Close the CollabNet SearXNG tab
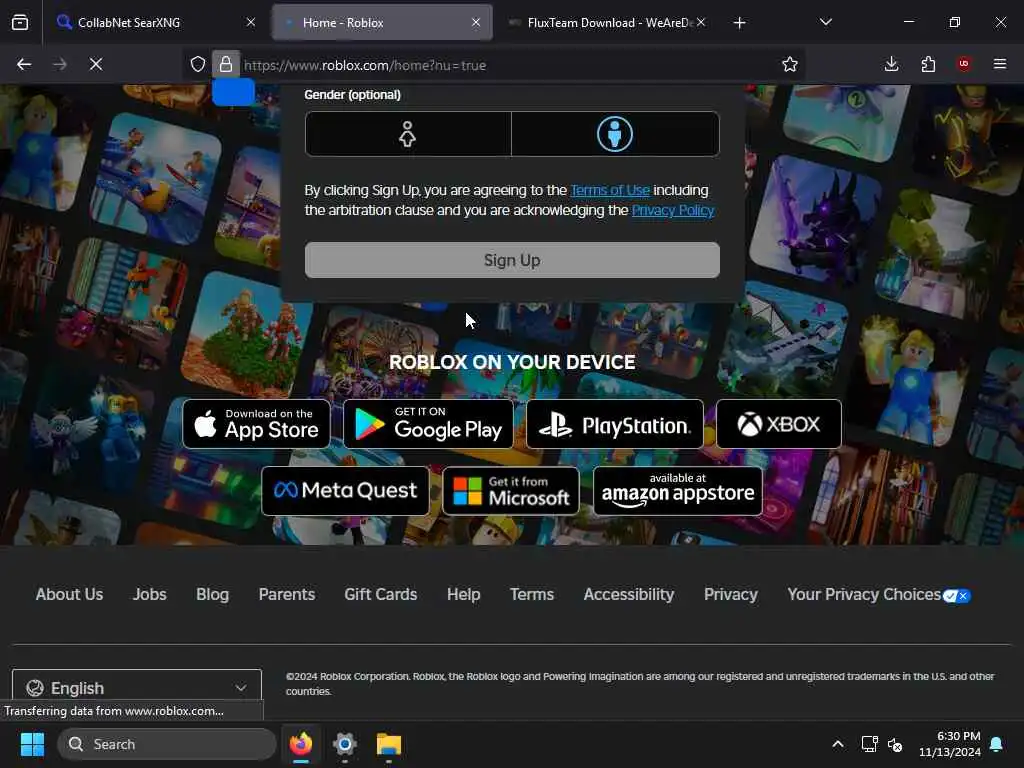This screenshot has height=768, width=1024. (251, 22)
